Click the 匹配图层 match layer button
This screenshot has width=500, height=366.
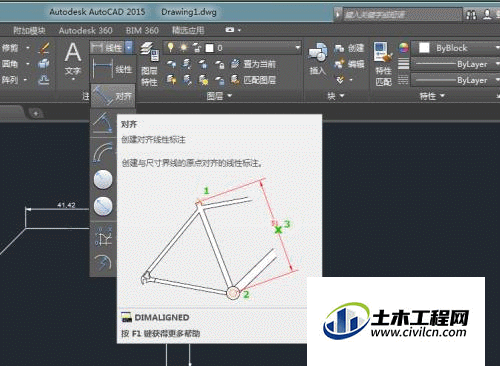254,80
